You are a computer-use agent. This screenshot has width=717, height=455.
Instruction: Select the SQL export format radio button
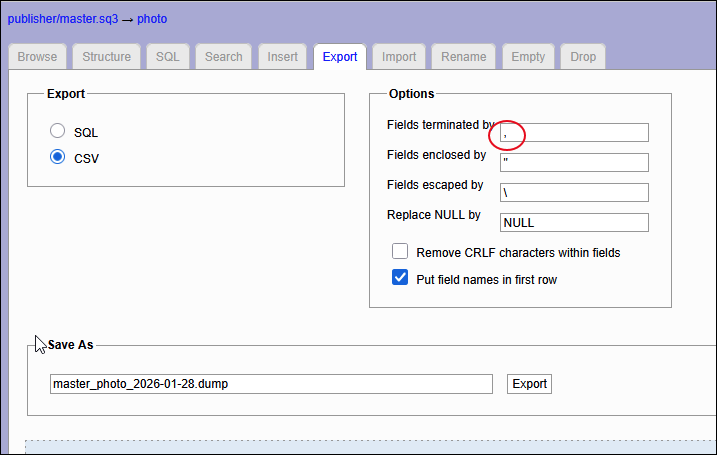(x=58, y=132)
